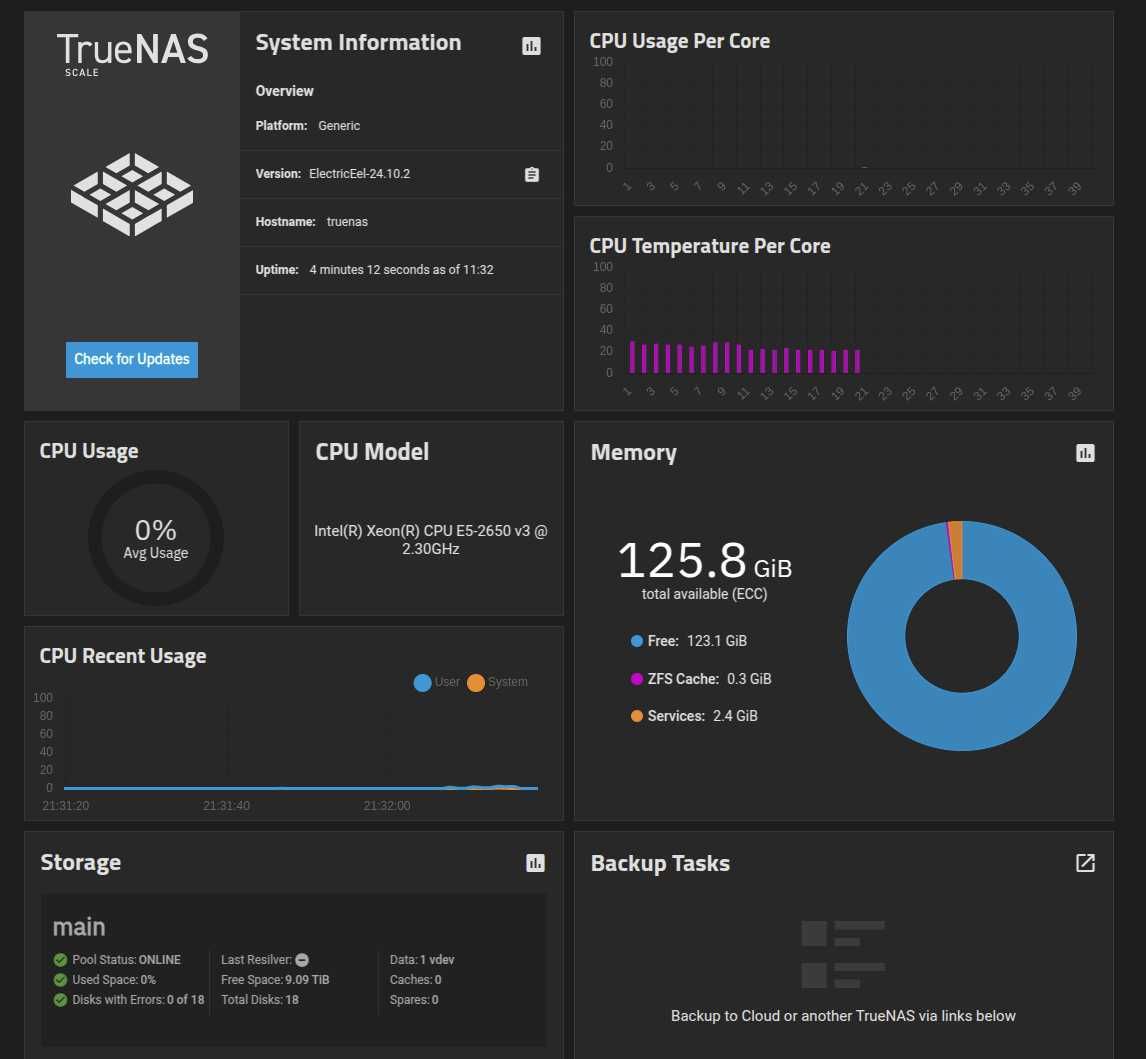Click the CPU Usage Per Core title

click(680, 41)
